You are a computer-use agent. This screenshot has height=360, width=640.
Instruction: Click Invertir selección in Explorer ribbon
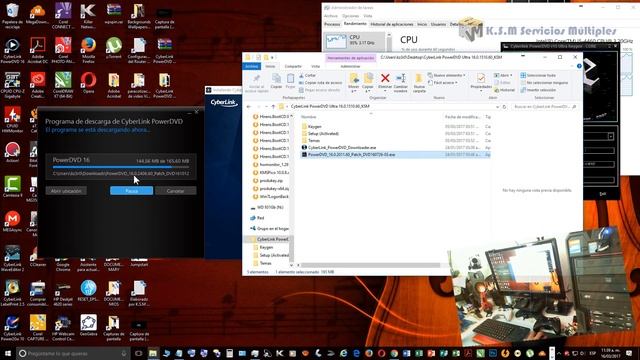538,90
